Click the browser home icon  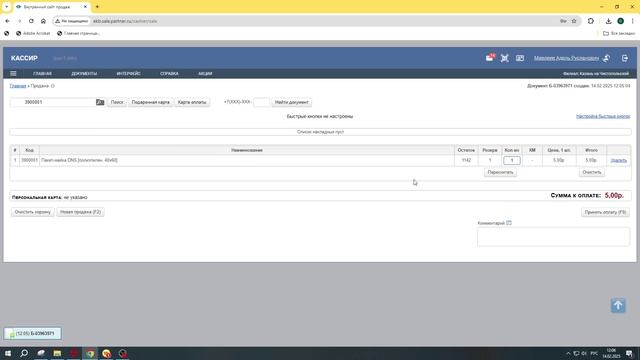pos(43,21)
